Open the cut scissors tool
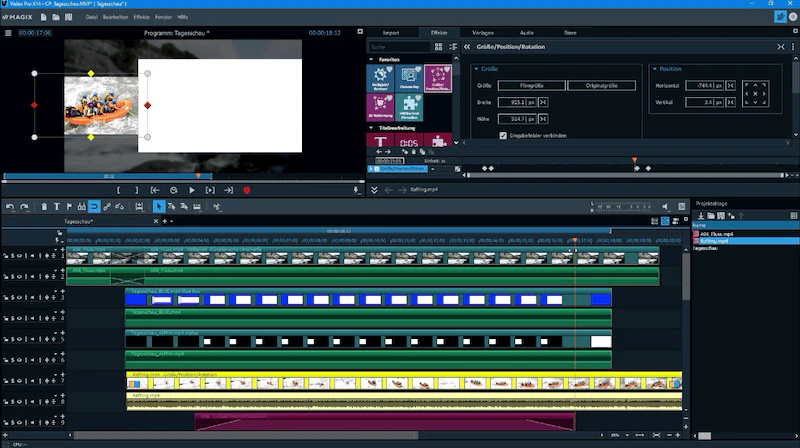 point(217,207)
